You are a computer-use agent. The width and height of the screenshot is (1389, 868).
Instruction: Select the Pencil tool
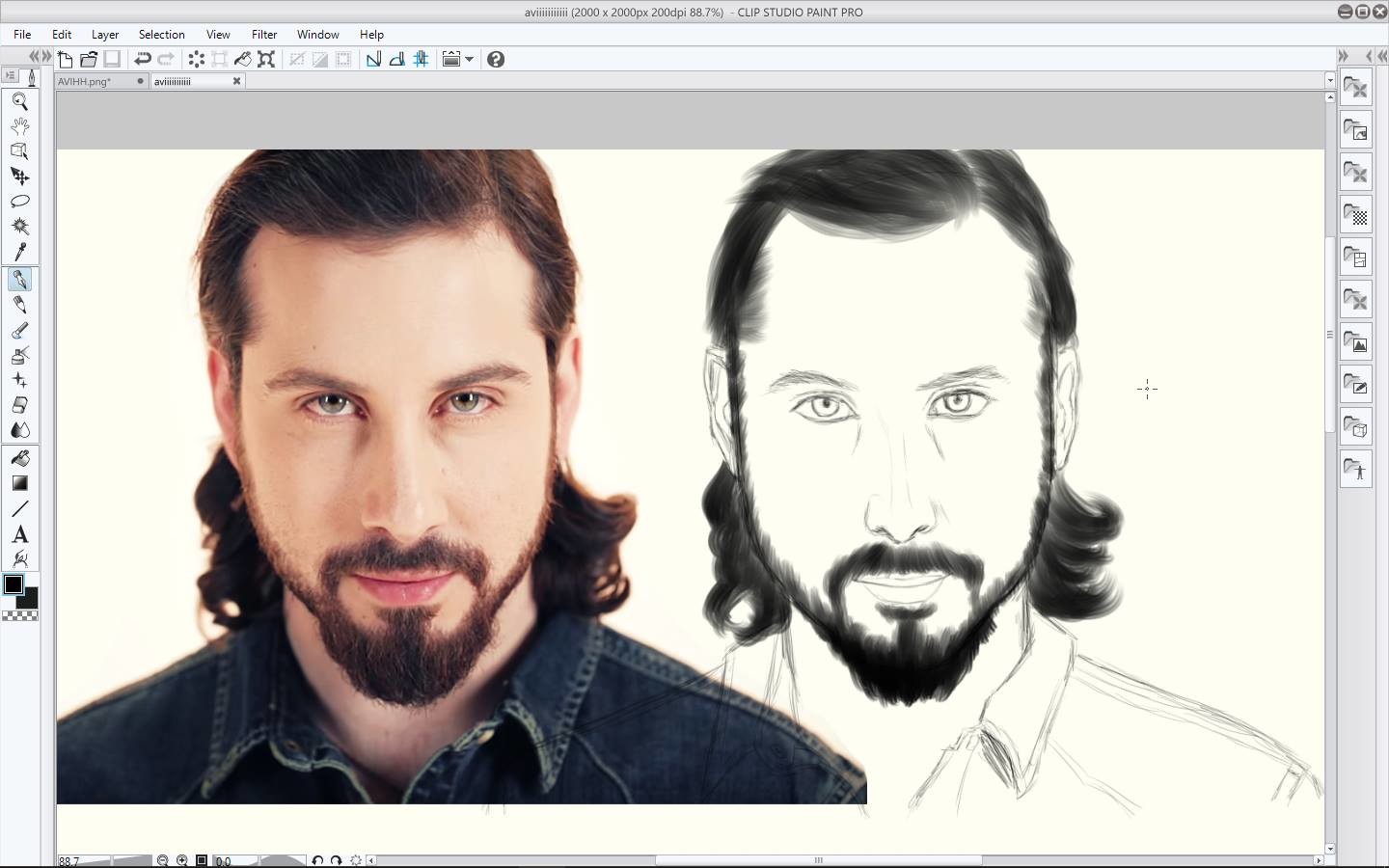[x=19, y=305]
